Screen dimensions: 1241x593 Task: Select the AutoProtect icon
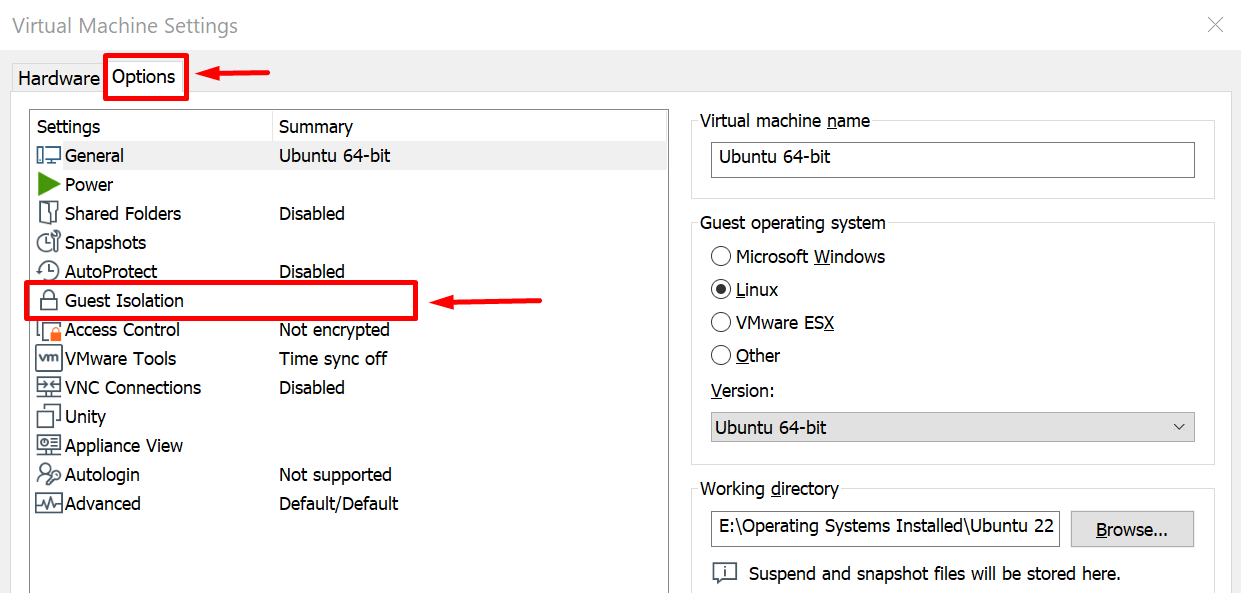49,271
